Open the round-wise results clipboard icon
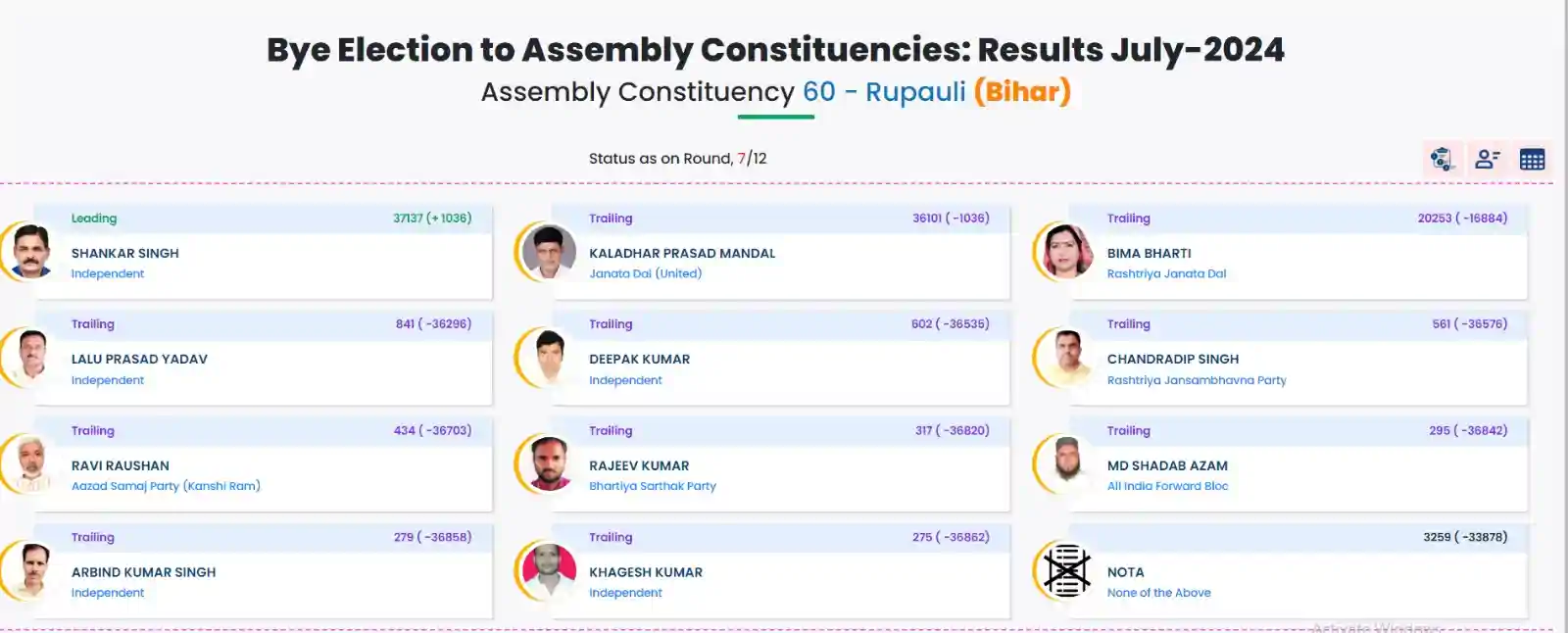1568x633 pixels. coord(1443,159)
